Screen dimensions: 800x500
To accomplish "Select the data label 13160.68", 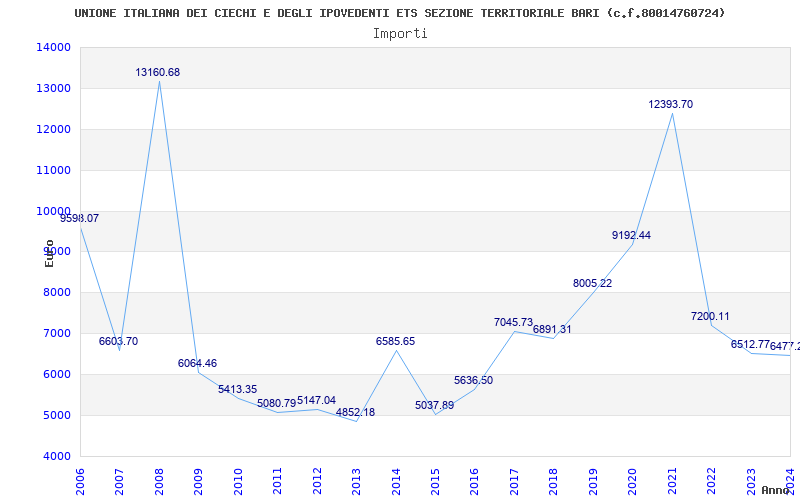I will (x=158, y=72).
